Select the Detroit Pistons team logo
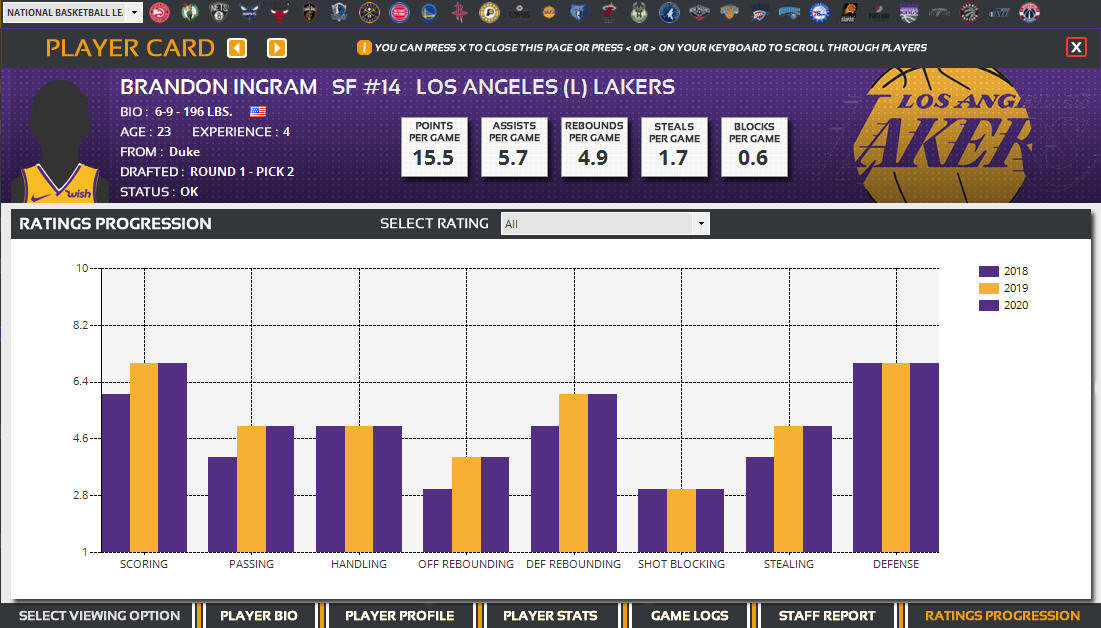Image resolution: width=1101 pixels, height=628 pixels. pos(399,12)
